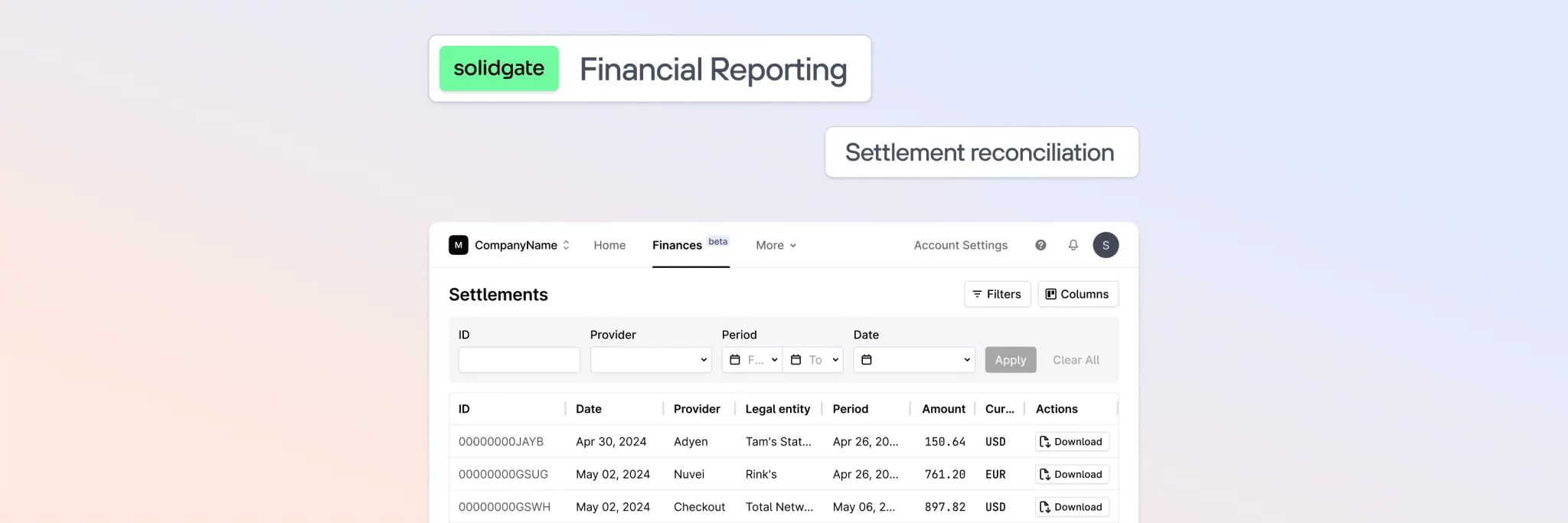Click the calendar icon in Date filter

click(867, 360)
